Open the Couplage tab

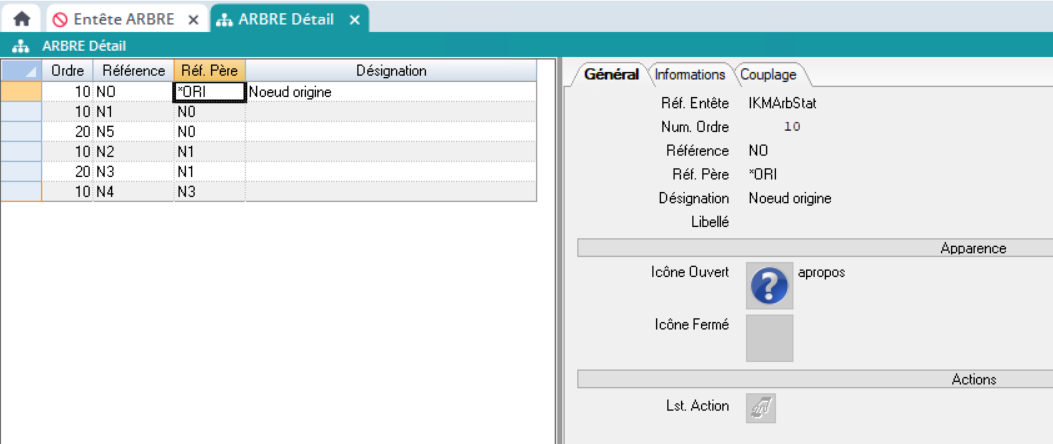pyautogui.click(x=769, y=74)
